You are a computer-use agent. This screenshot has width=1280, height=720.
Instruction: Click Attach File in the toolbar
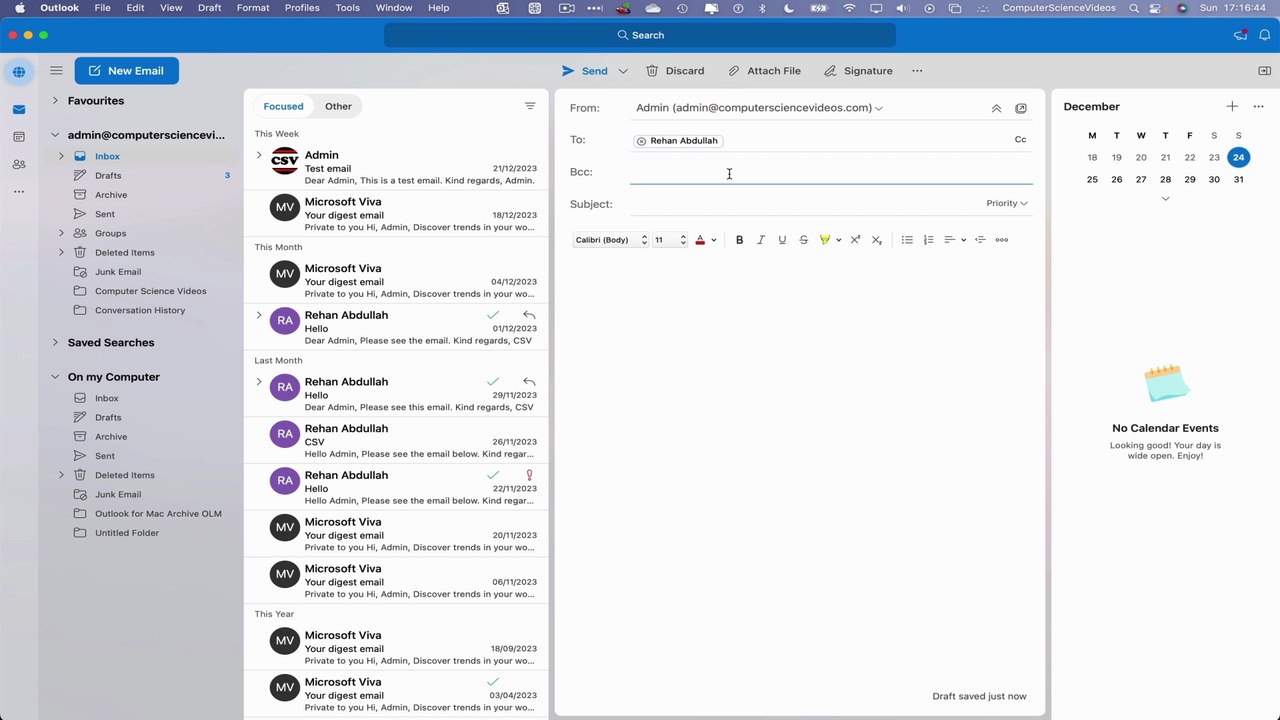[764, 71]
